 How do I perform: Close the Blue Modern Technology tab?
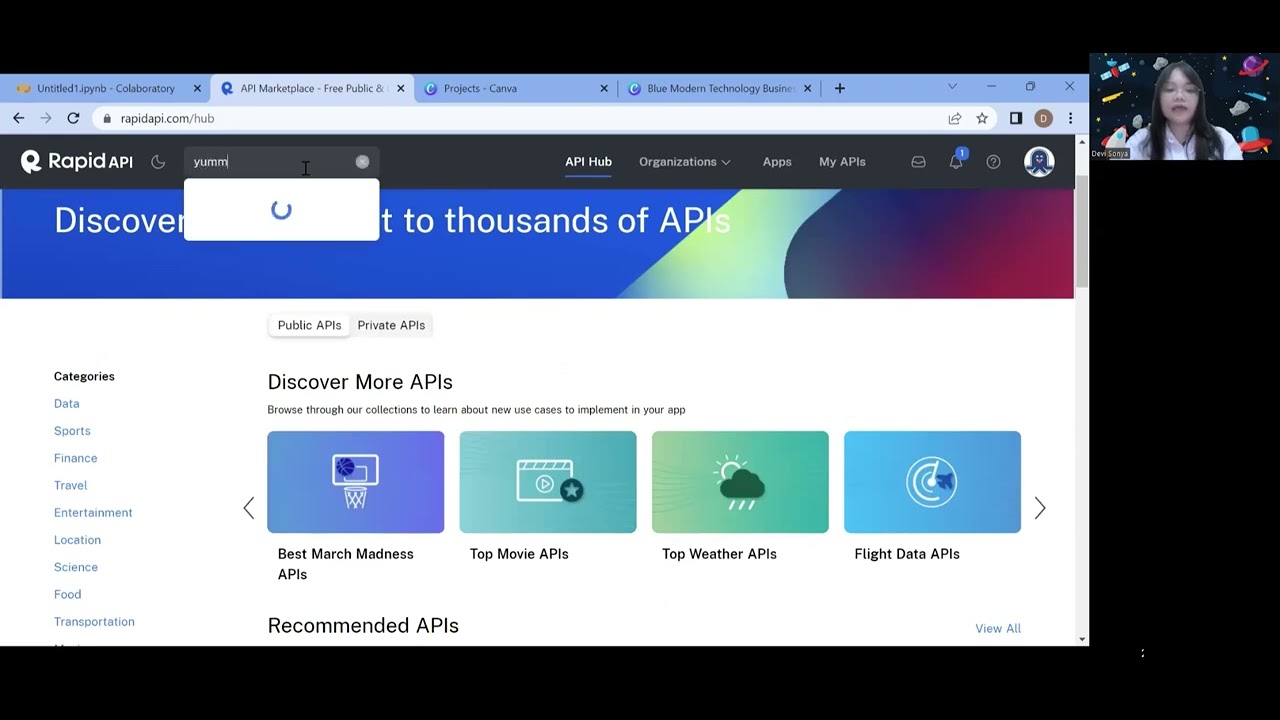[x=808, y=88]
